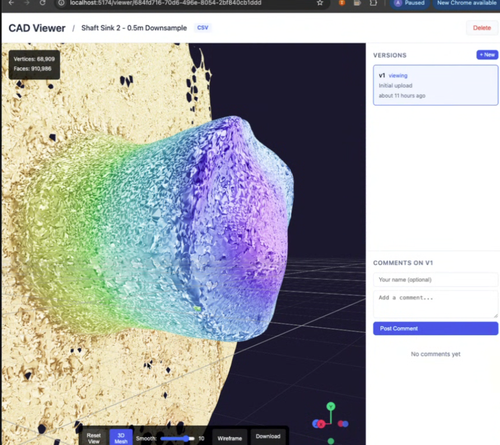Click the browser back arrow
This screenshot has width=500, height=445.
point(11,3)
